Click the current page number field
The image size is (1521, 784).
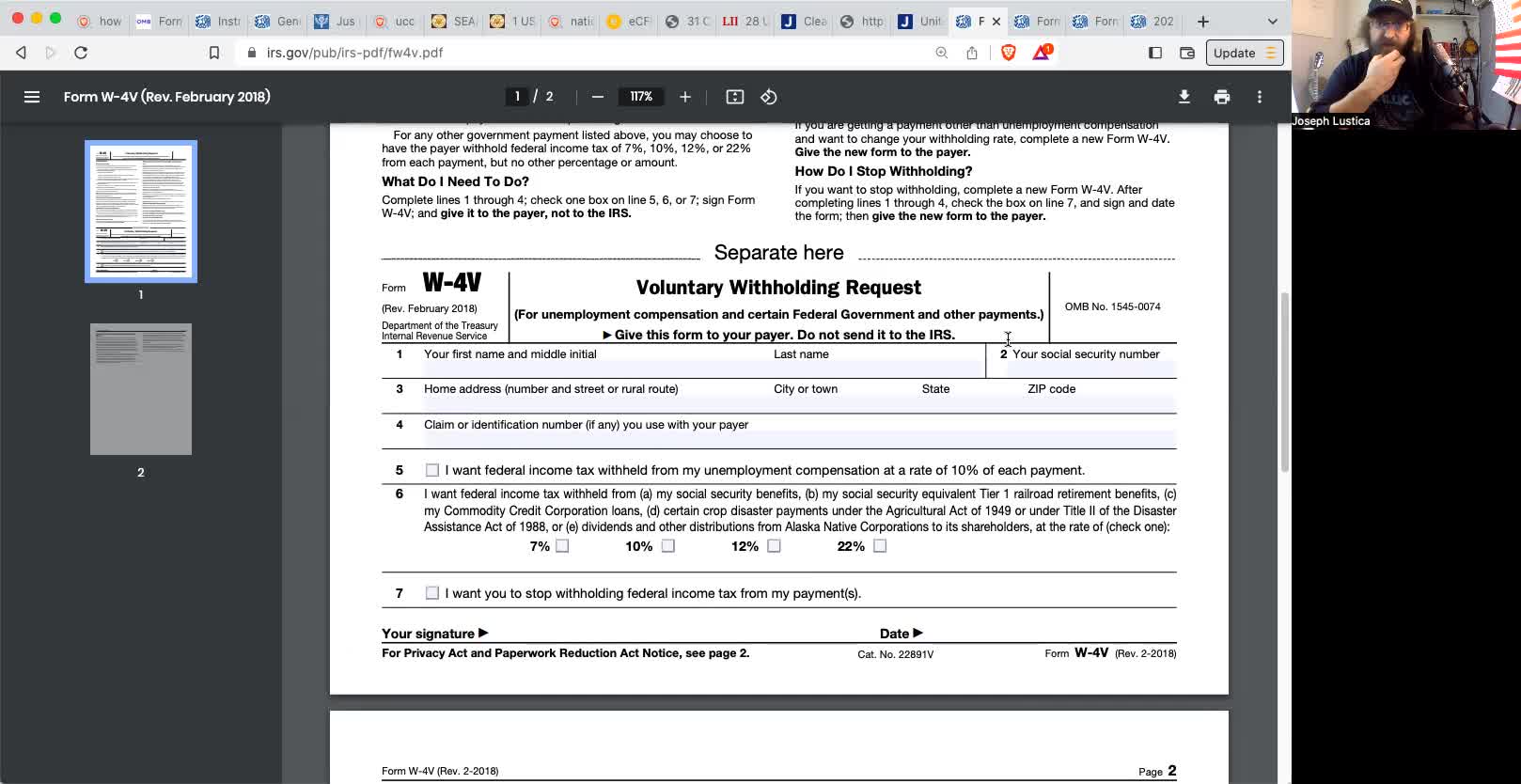point(517,97)
